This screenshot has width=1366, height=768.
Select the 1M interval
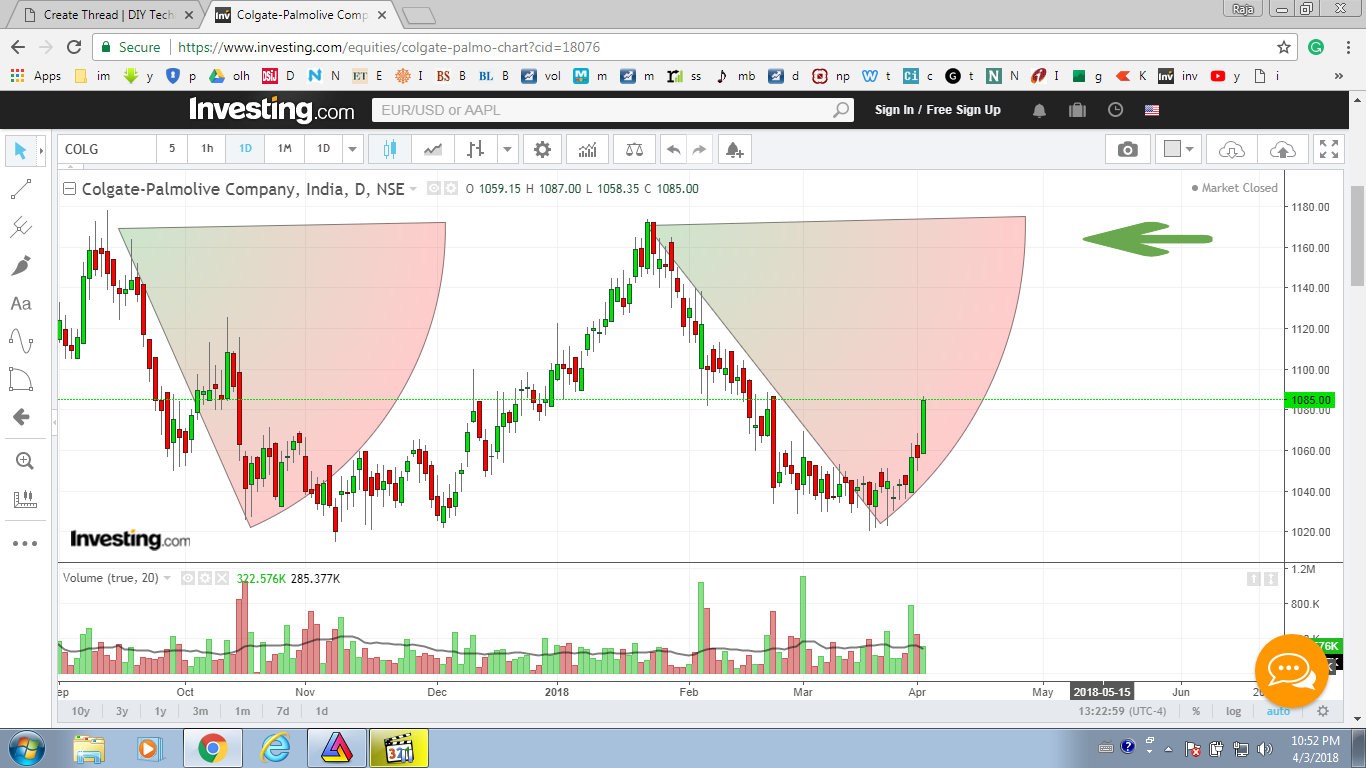click(285, 149)
